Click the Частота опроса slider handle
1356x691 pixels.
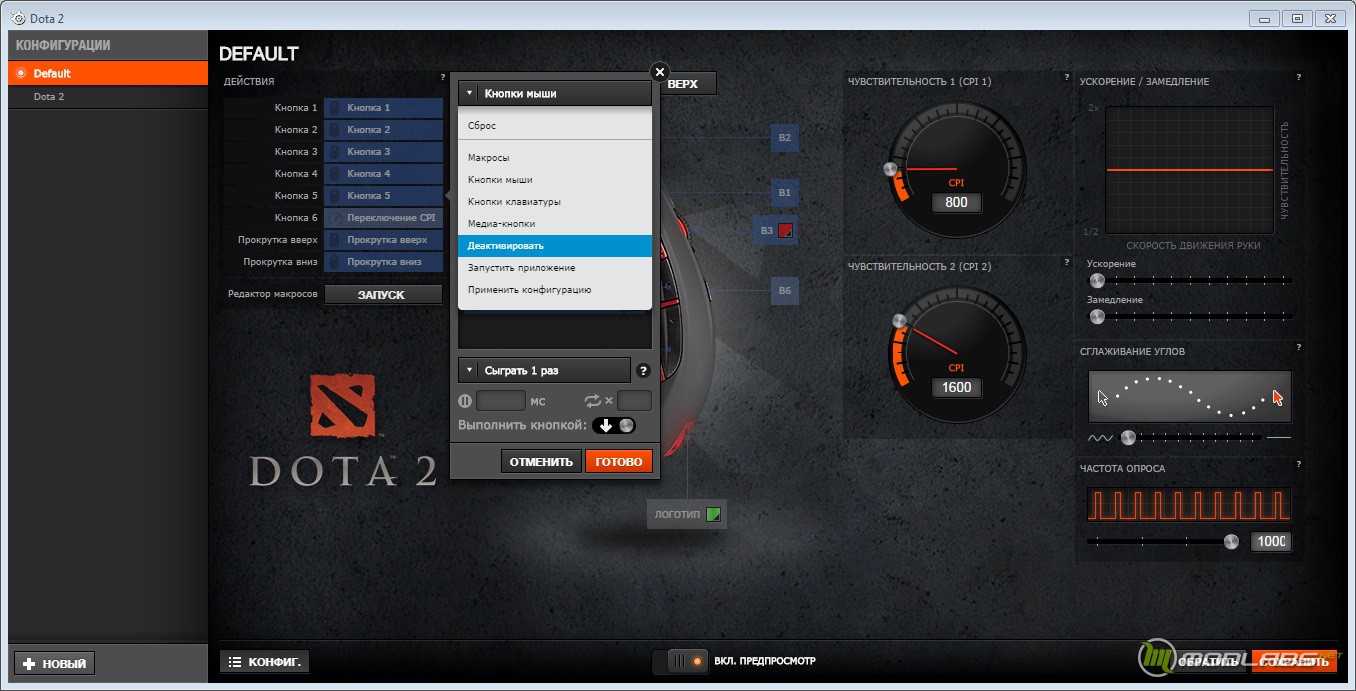(x=1231, y=542)
